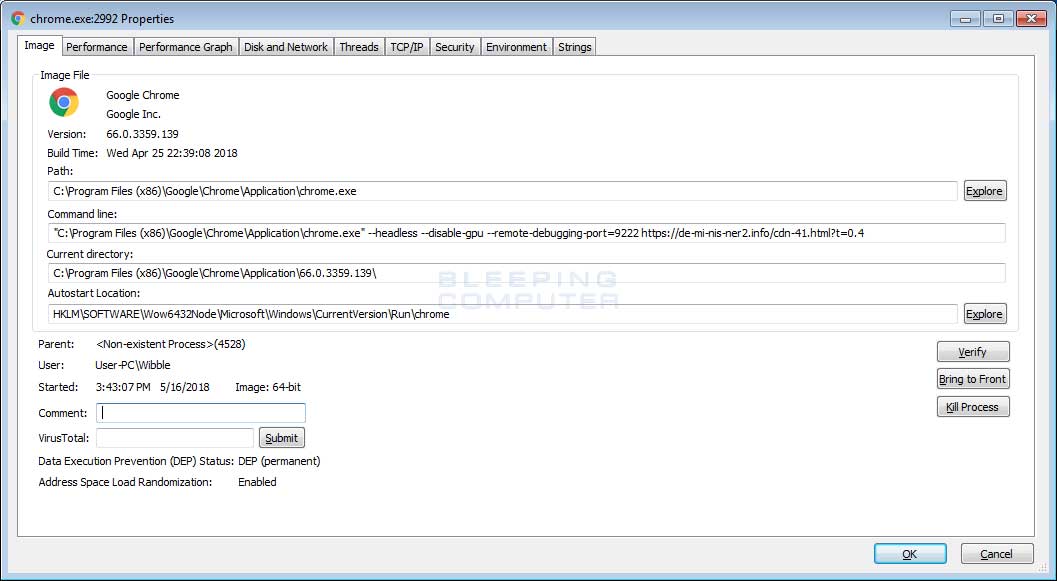This screenshot has width=1057, height=581.
Task: Click inside the Comment text field
Action: point(200,413)
